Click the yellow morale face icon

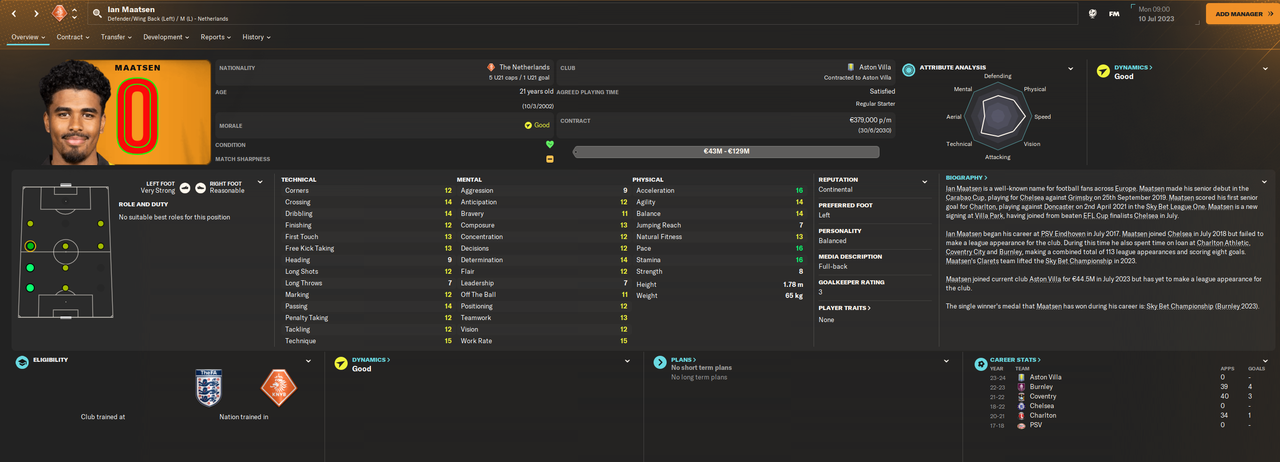tap(528, 125)
